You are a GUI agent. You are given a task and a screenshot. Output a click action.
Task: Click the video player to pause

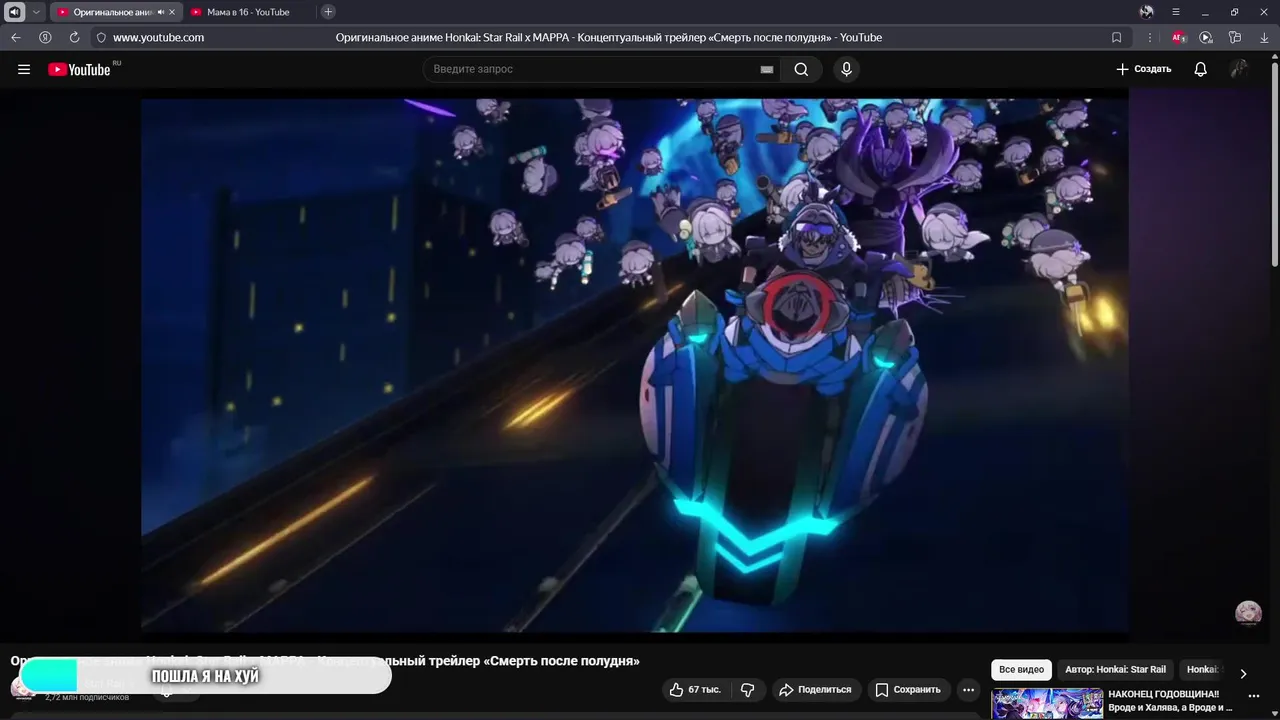pos(634,365)
